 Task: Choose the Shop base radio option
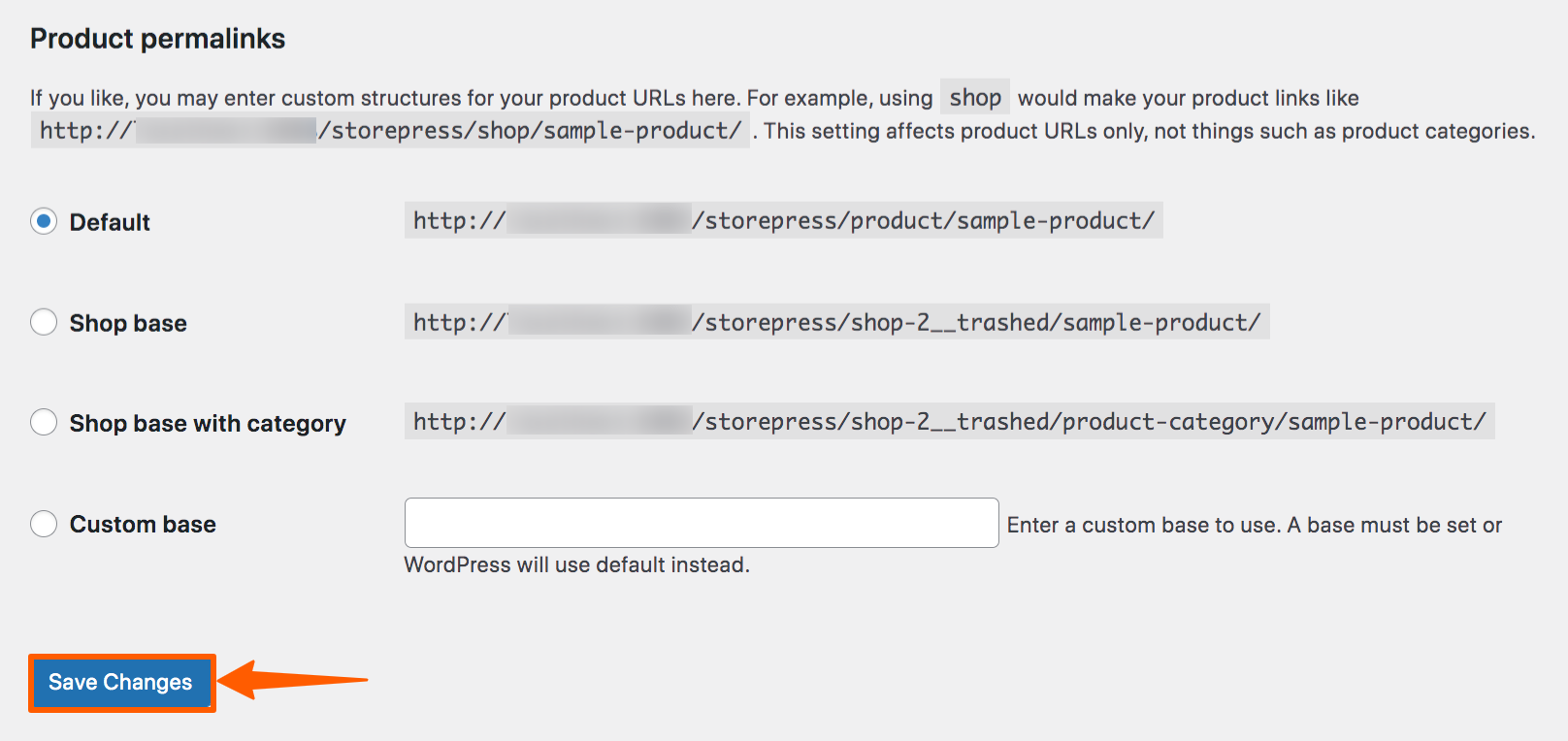[x=44, y=322]
